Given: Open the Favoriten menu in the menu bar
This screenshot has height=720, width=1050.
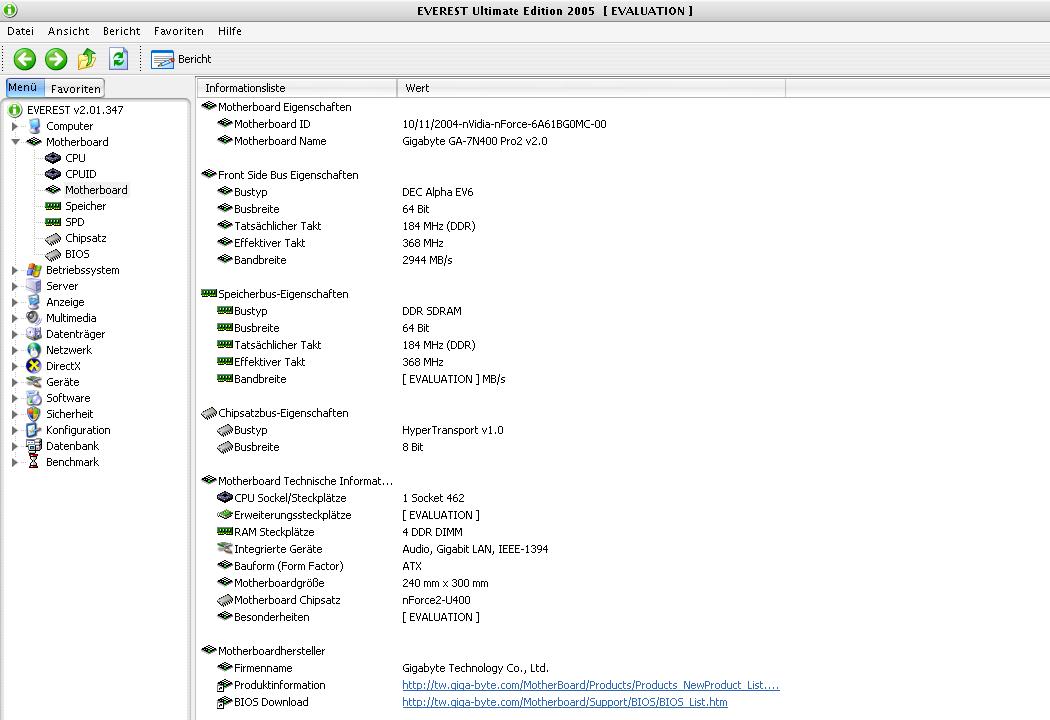Looking at the screenshot, I should tap(178, 31).
